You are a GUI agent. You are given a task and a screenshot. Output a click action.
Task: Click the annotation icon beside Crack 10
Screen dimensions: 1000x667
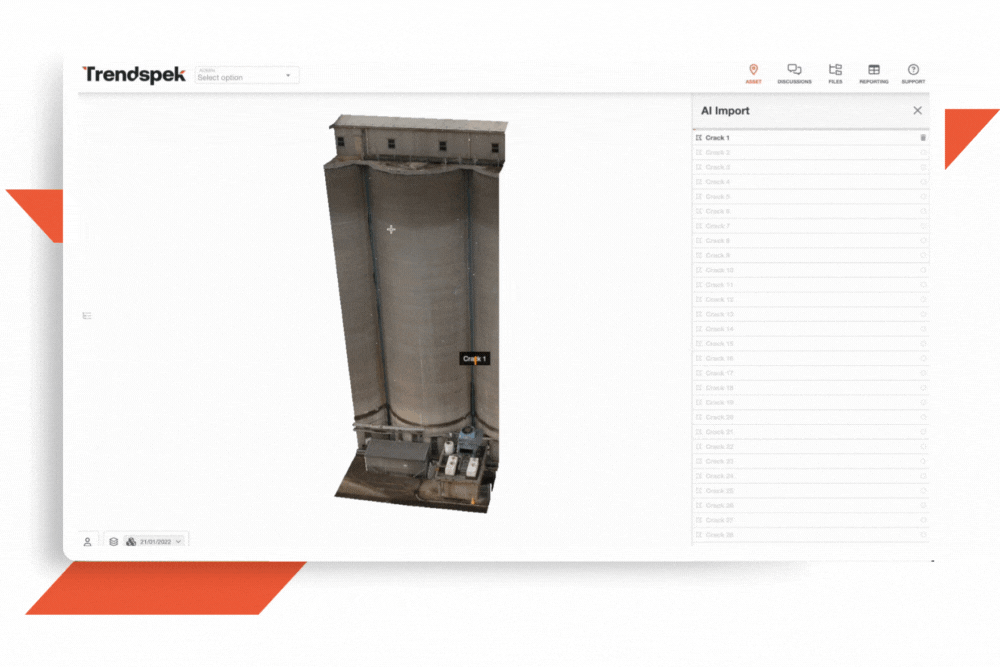point(699,270)
